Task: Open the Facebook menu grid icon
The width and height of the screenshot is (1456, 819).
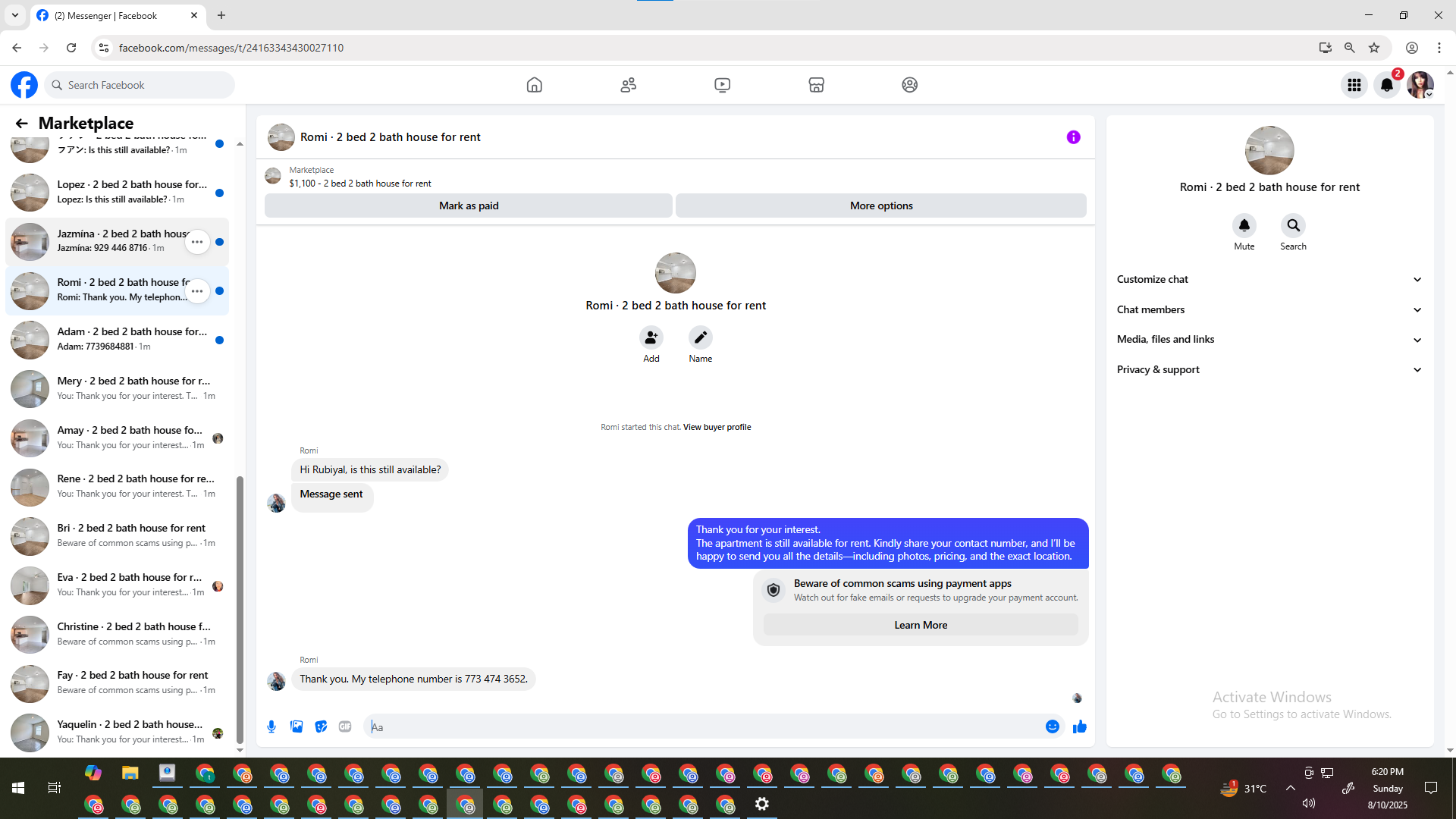Action: (1354, 85)
